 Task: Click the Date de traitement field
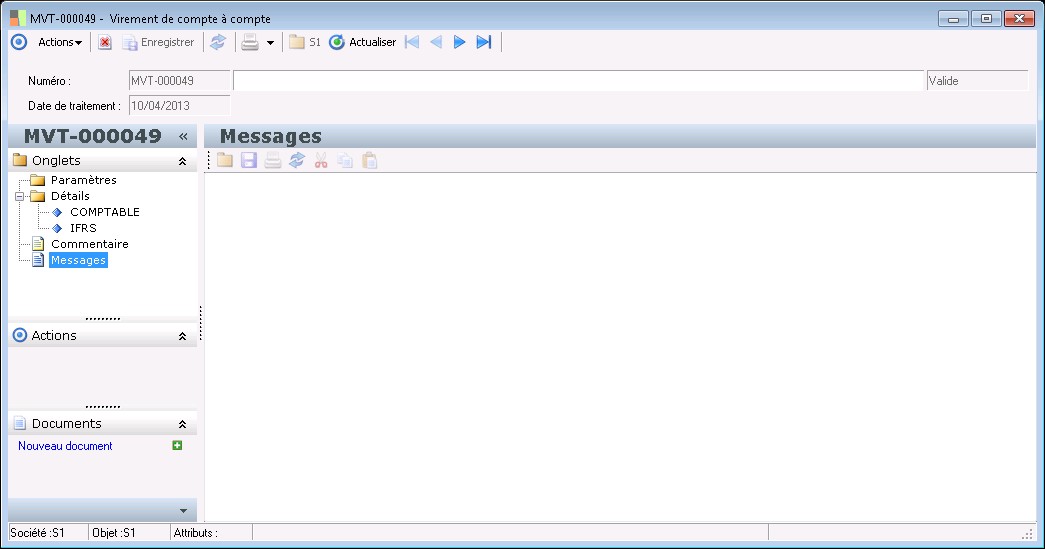[179, 105]
